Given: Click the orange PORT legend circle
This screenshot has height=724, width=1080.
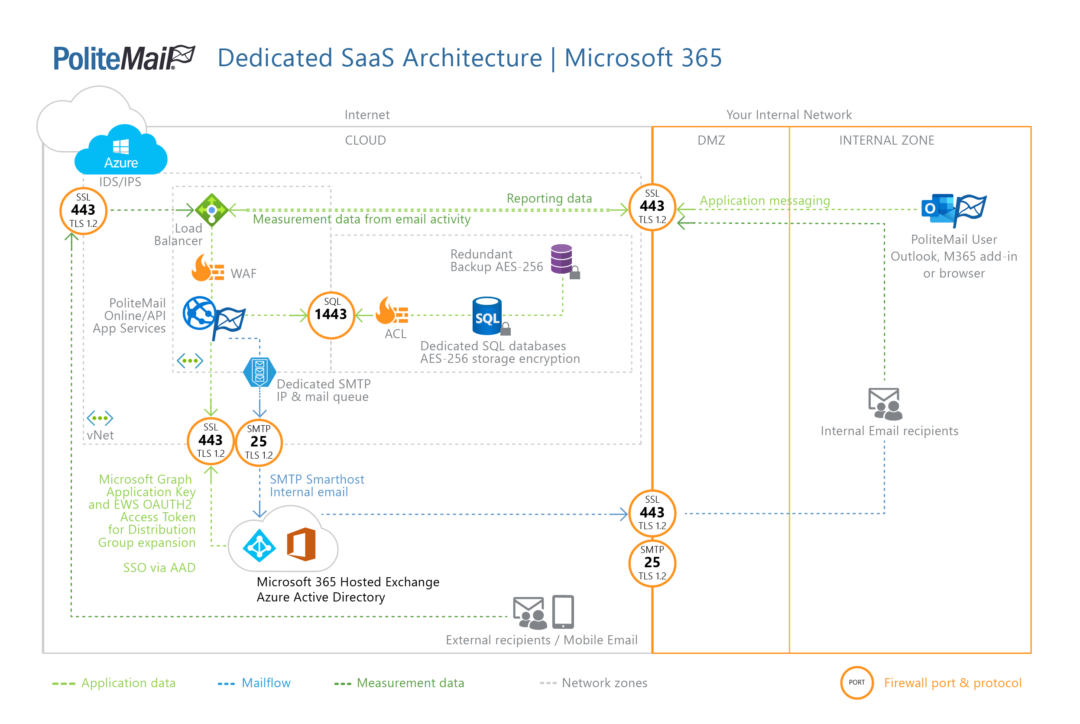Looking at the screenshot, I should pos(857,683).
